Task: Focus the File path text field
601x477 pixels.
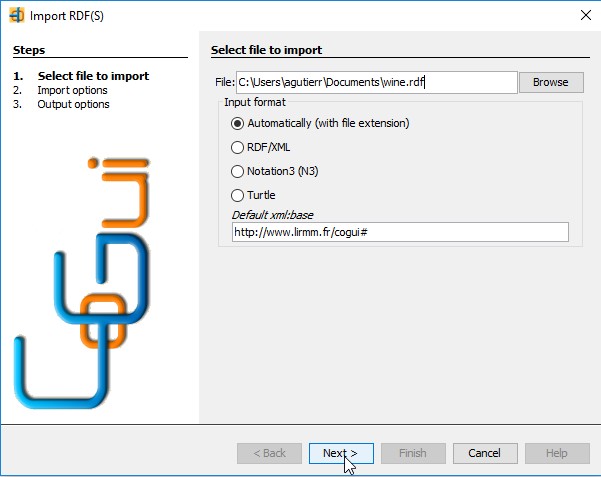Action: click(377, 82)
